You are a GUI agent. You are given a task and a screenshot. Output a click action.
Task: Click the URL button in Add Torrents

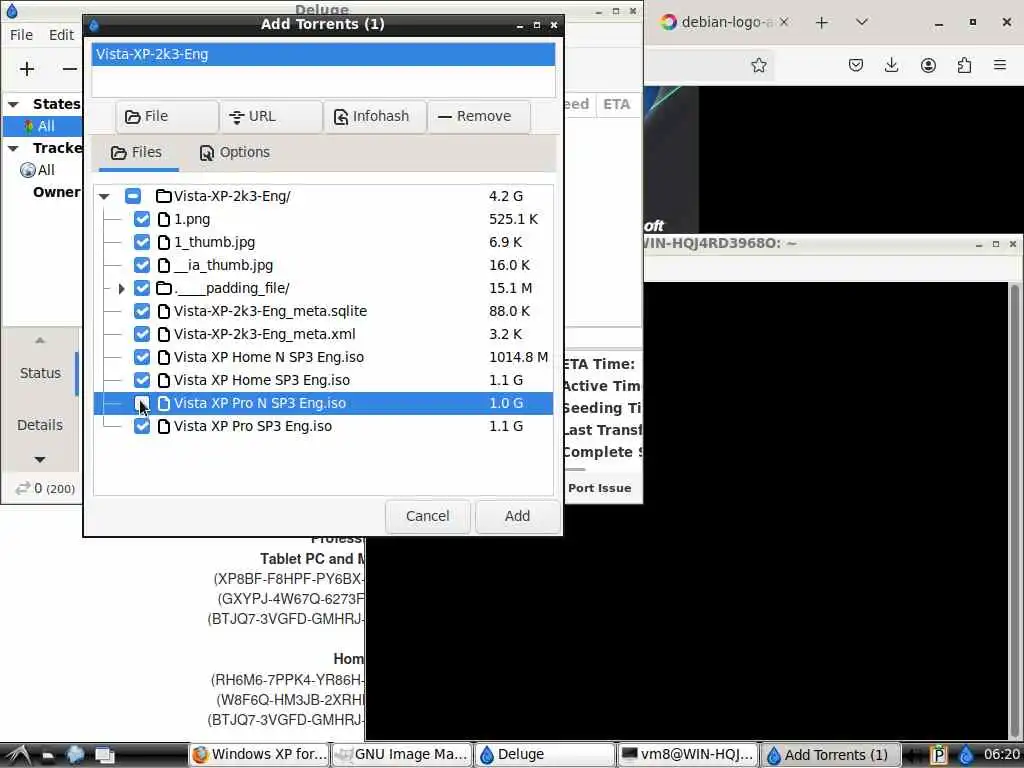point(271,117)
